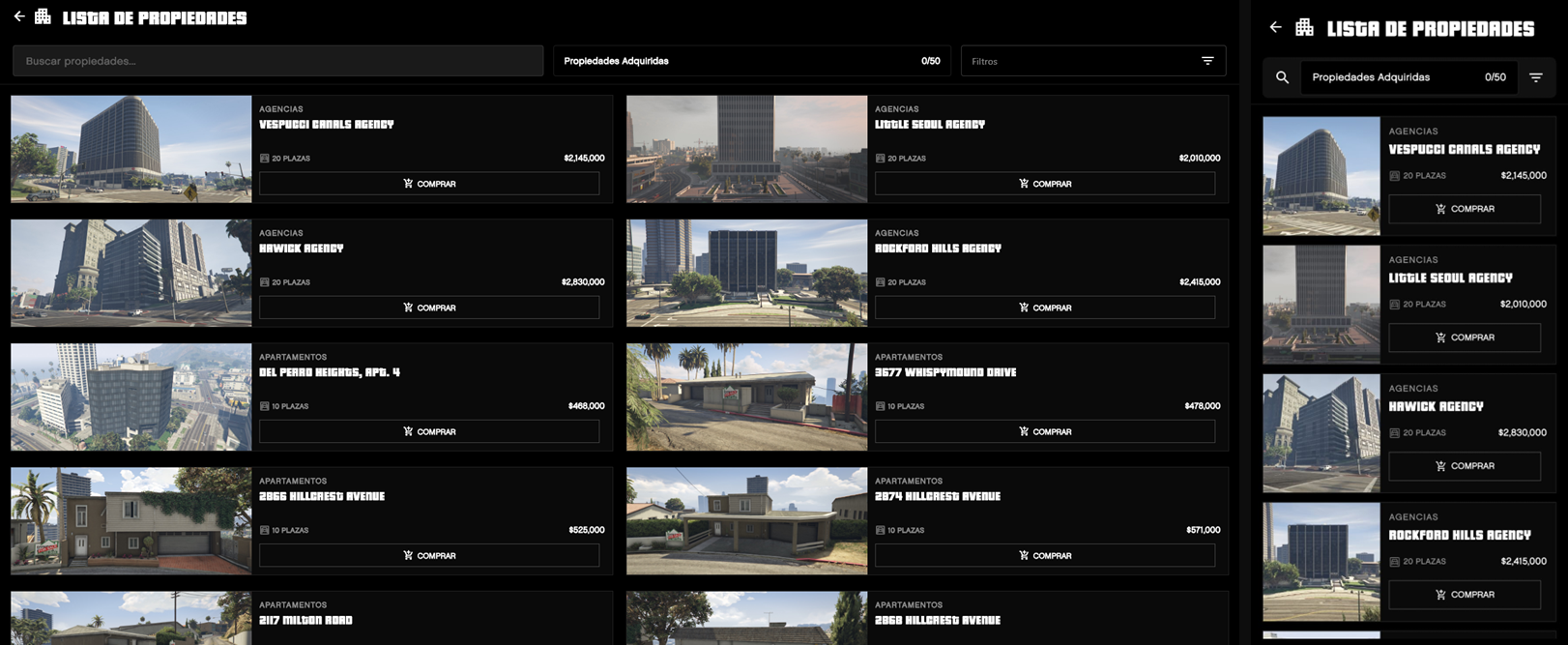Click 20 Plazas on wide Hawick Agency card
1568x645 pixels.
point(285,282)
